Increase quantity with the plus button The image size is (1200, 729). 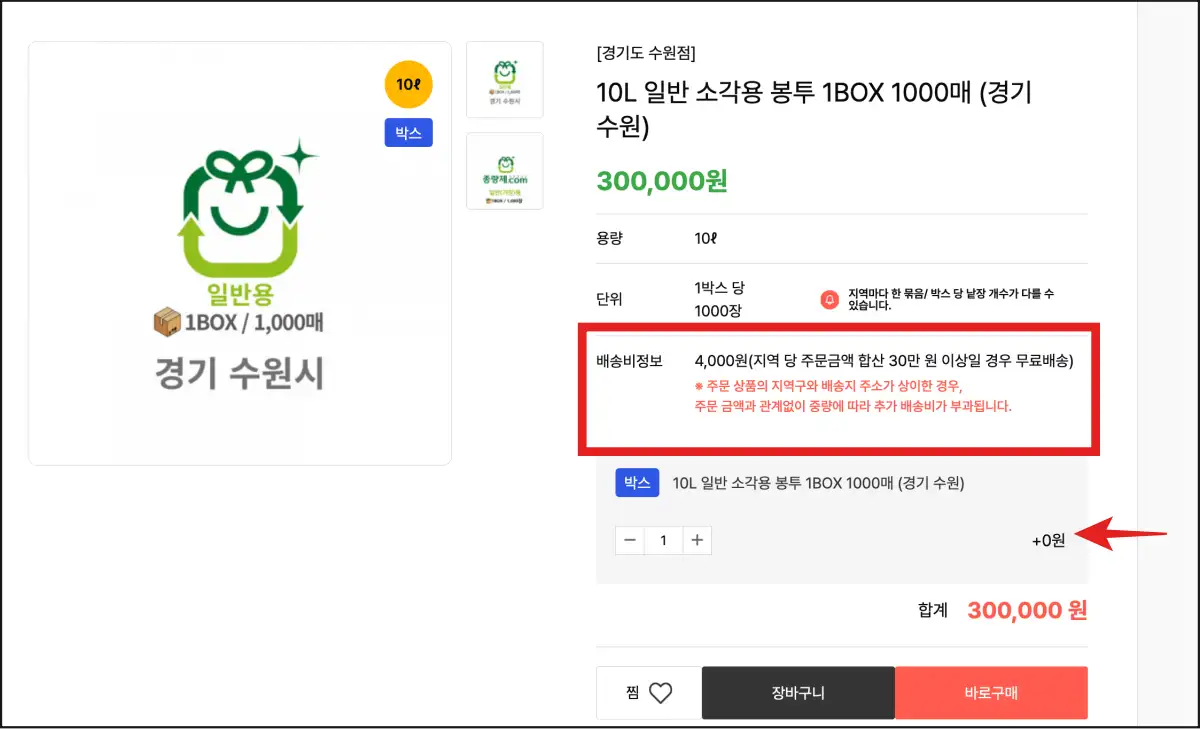(x=697, y=540)
